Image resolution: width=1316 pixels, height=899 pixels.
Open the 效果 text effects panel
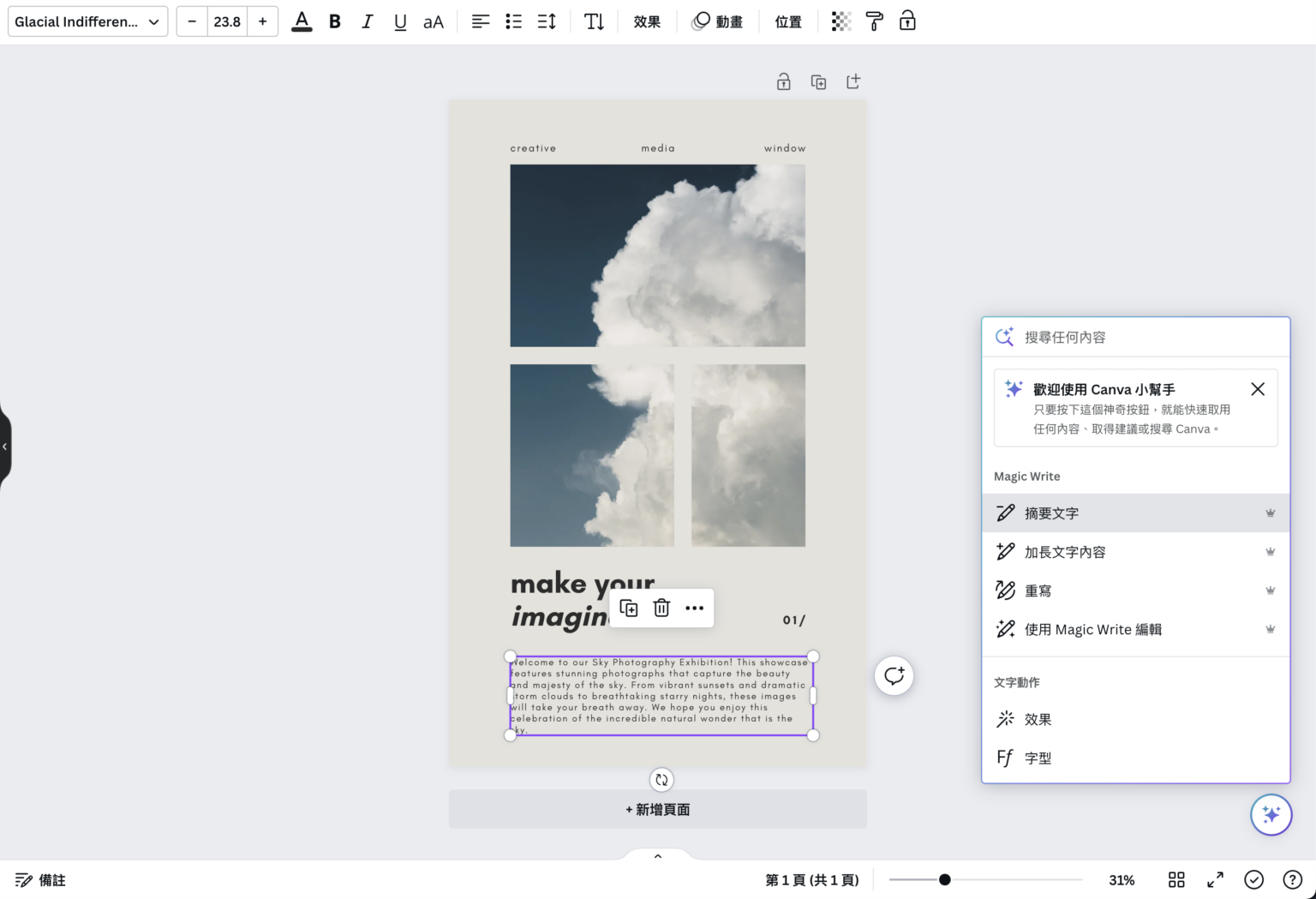[x=647, y=21]
